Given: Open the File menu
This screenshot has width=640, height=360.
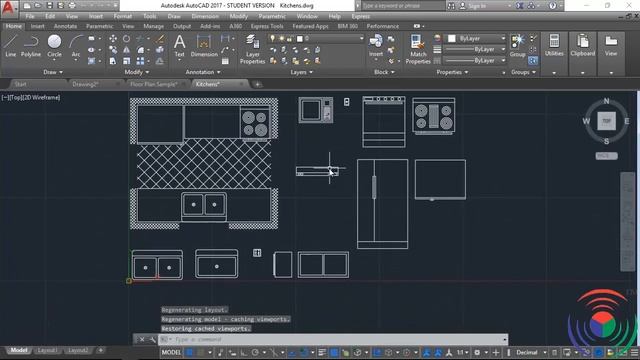Looking at the screenshot, I should pos(30,16).
